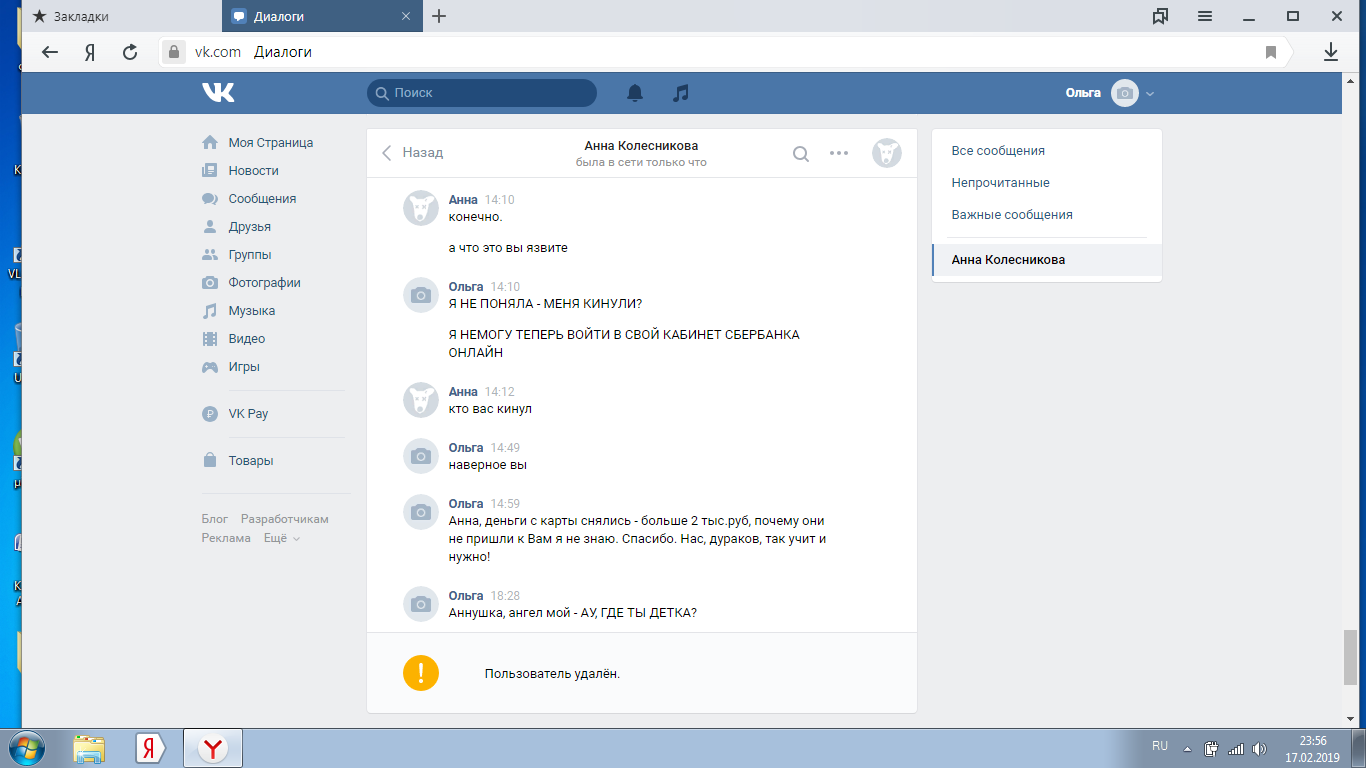The image size is (1366, 768).
Task: Select the message 'наверное вы'
Action: [488, 465]
